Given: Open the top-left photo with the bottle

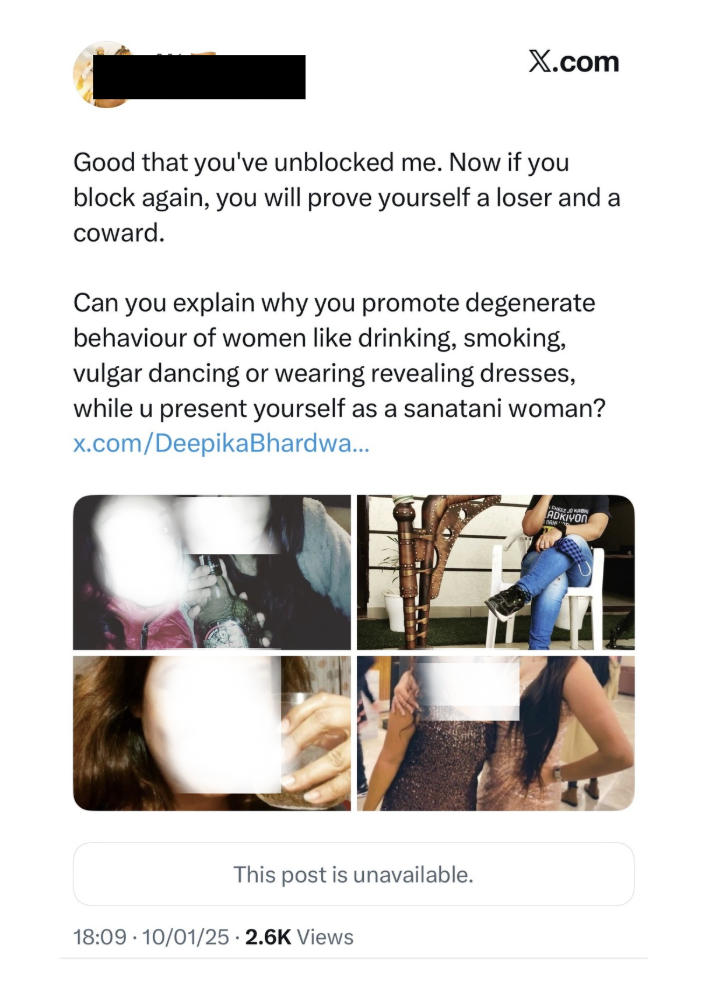Looking at the screenshot, I should 212,572.
